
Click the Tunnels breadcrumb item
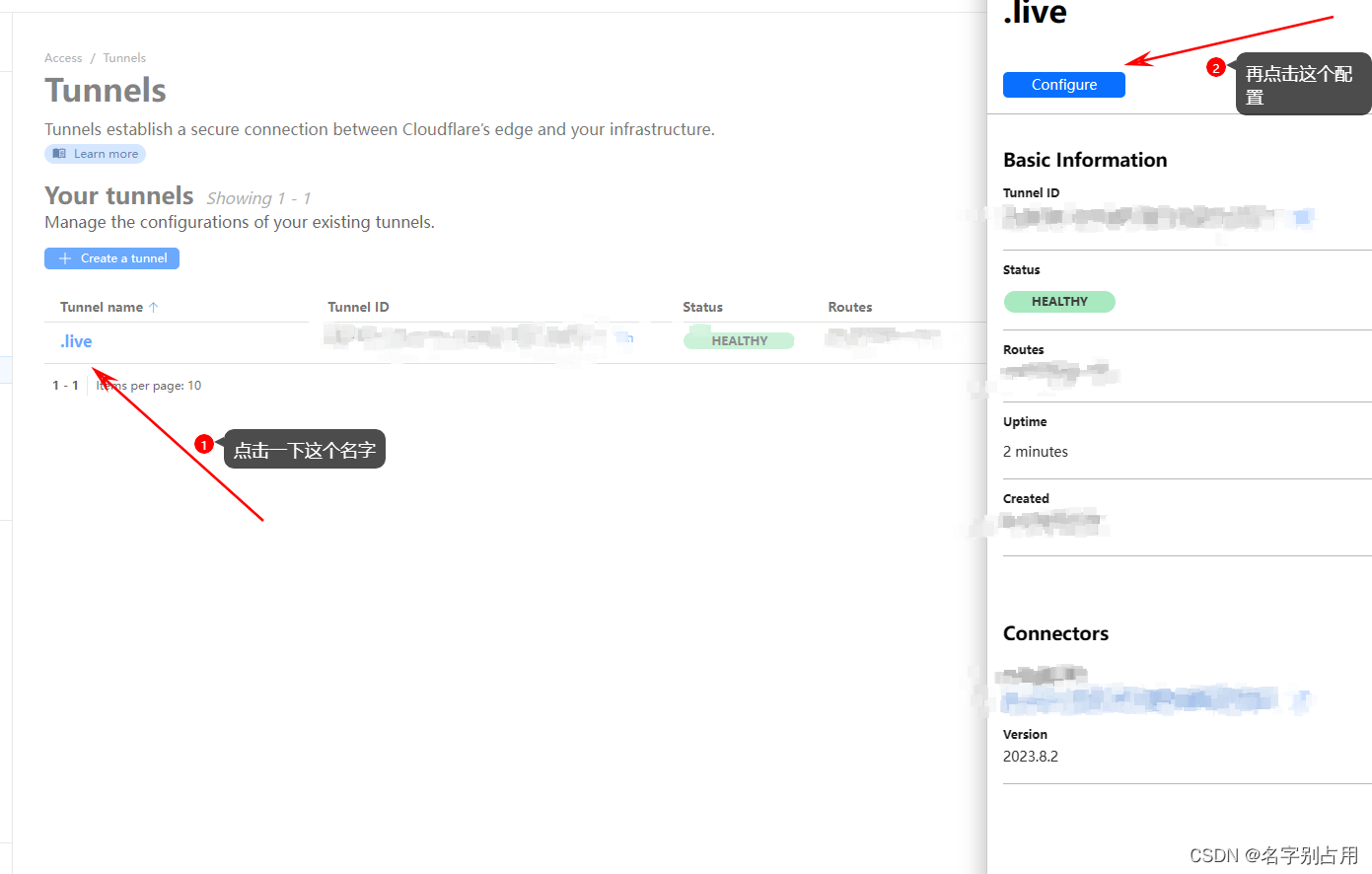(x=124, y=58)
